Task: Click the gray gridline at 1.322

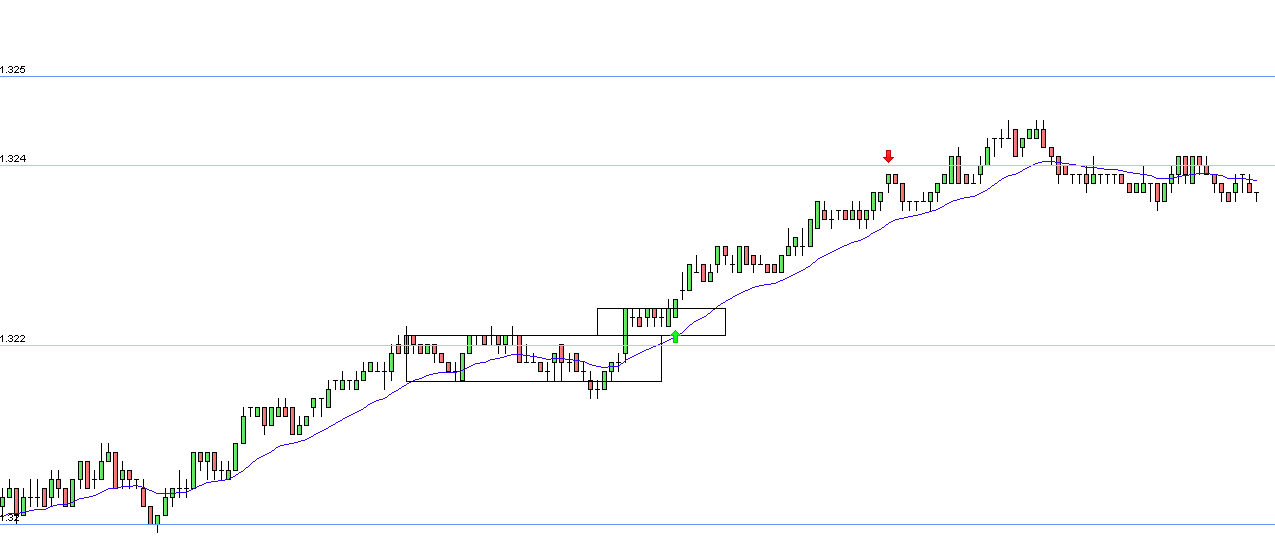Action: [x=637, y=345]
